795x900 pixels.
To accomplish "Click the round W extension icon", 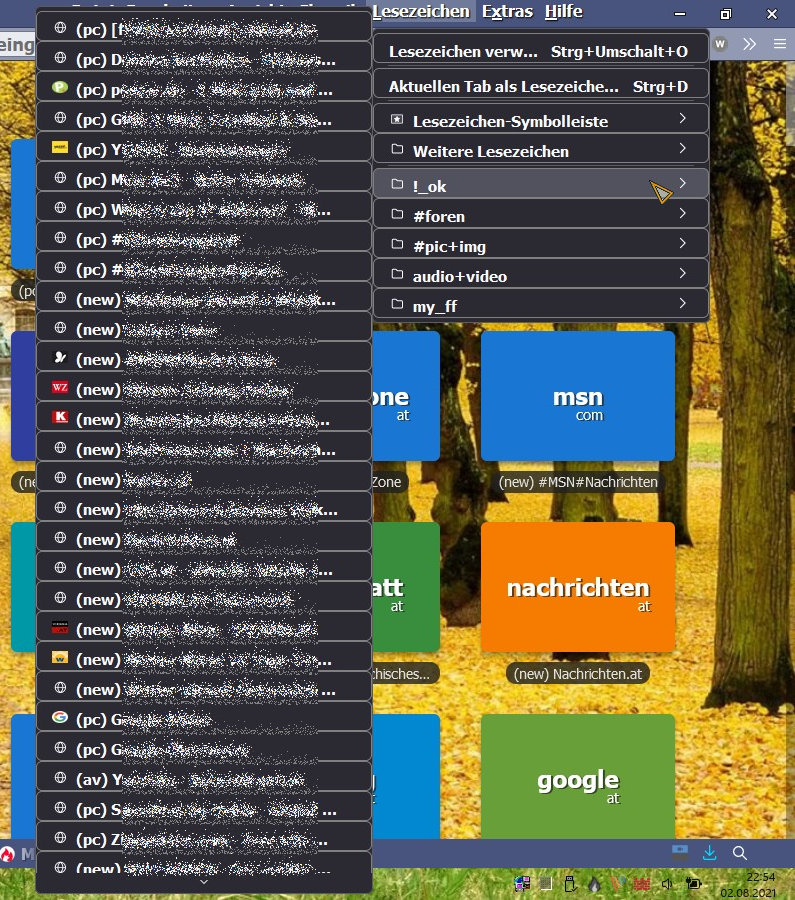I will 720,44.
